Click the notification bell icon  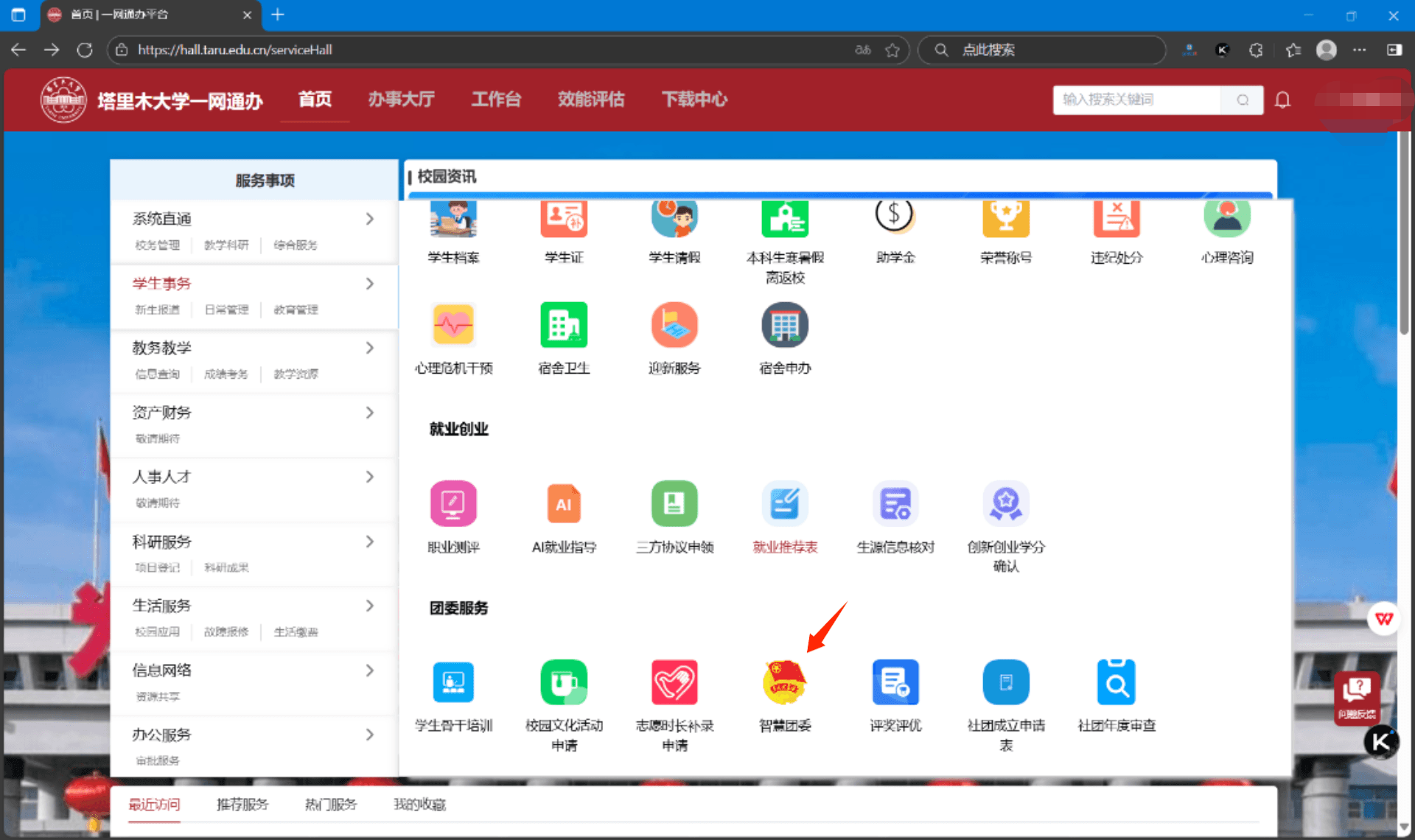point(1282,99)
